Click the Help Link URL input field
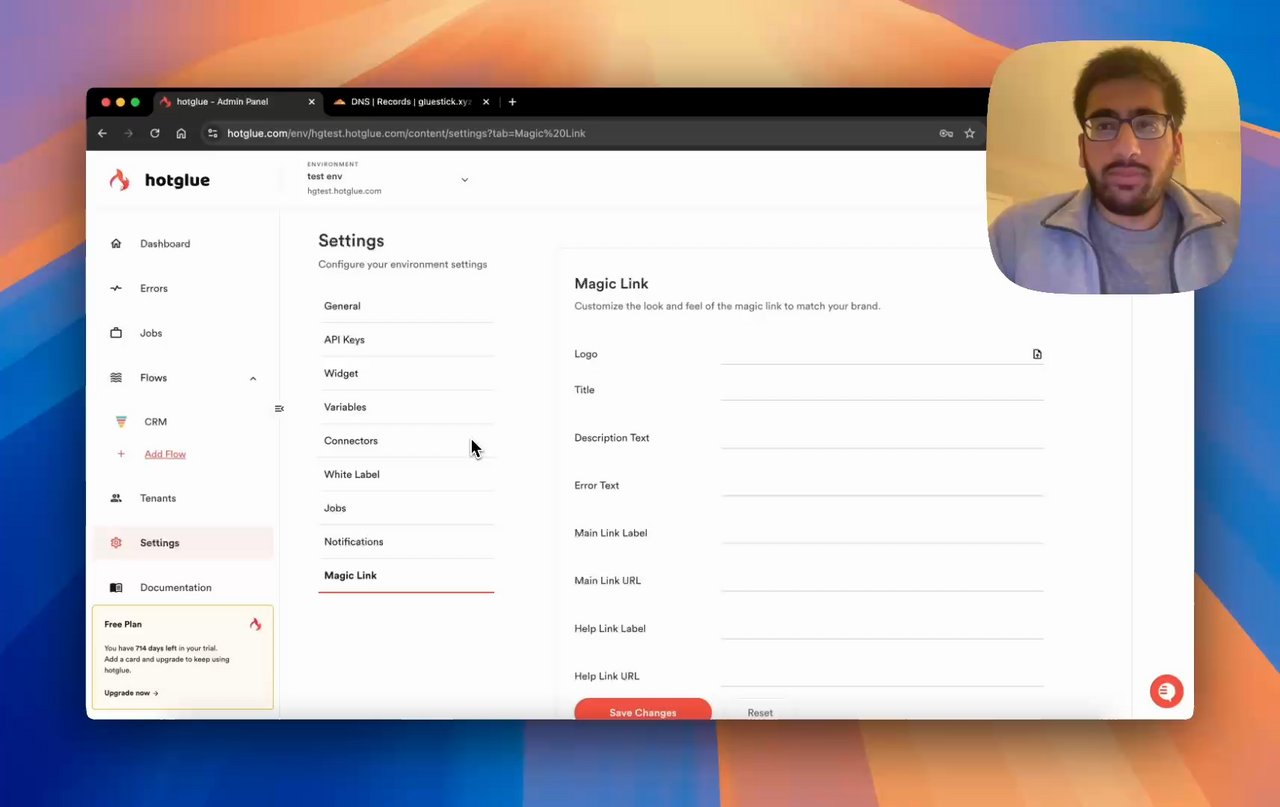The height and width of the screenshot is (807, 1280). pos(882,676)
